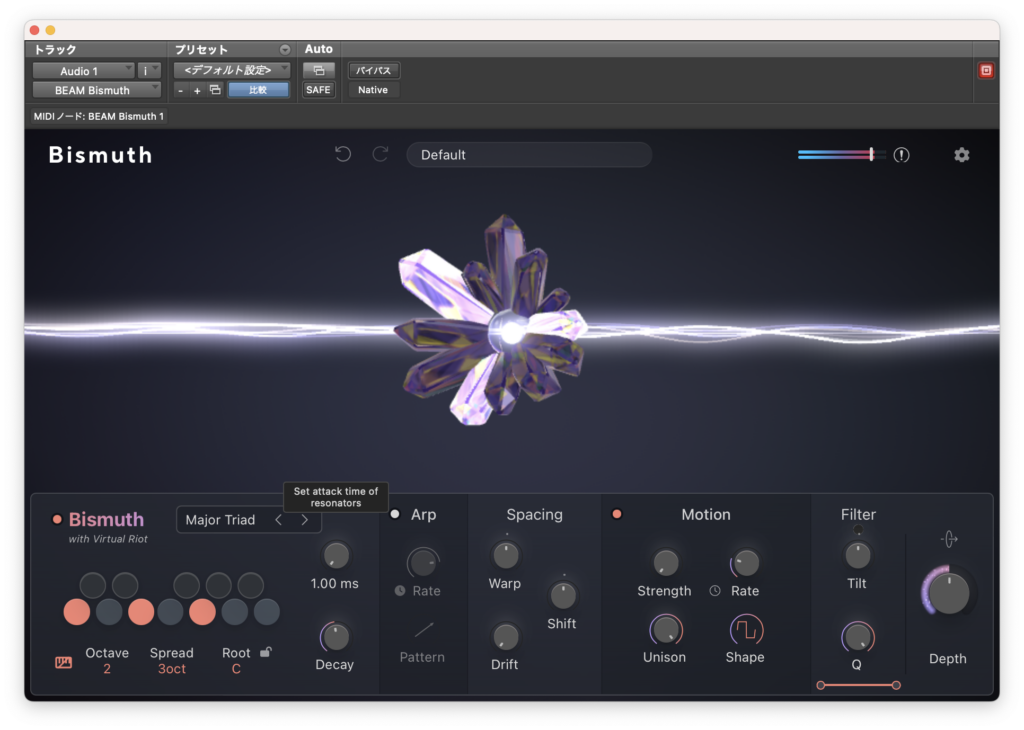Screen dimensions: 1024x730
Task: Toggle the D note key, second lower-row circle
Action: pyautogui.click(x=109, y=612)
